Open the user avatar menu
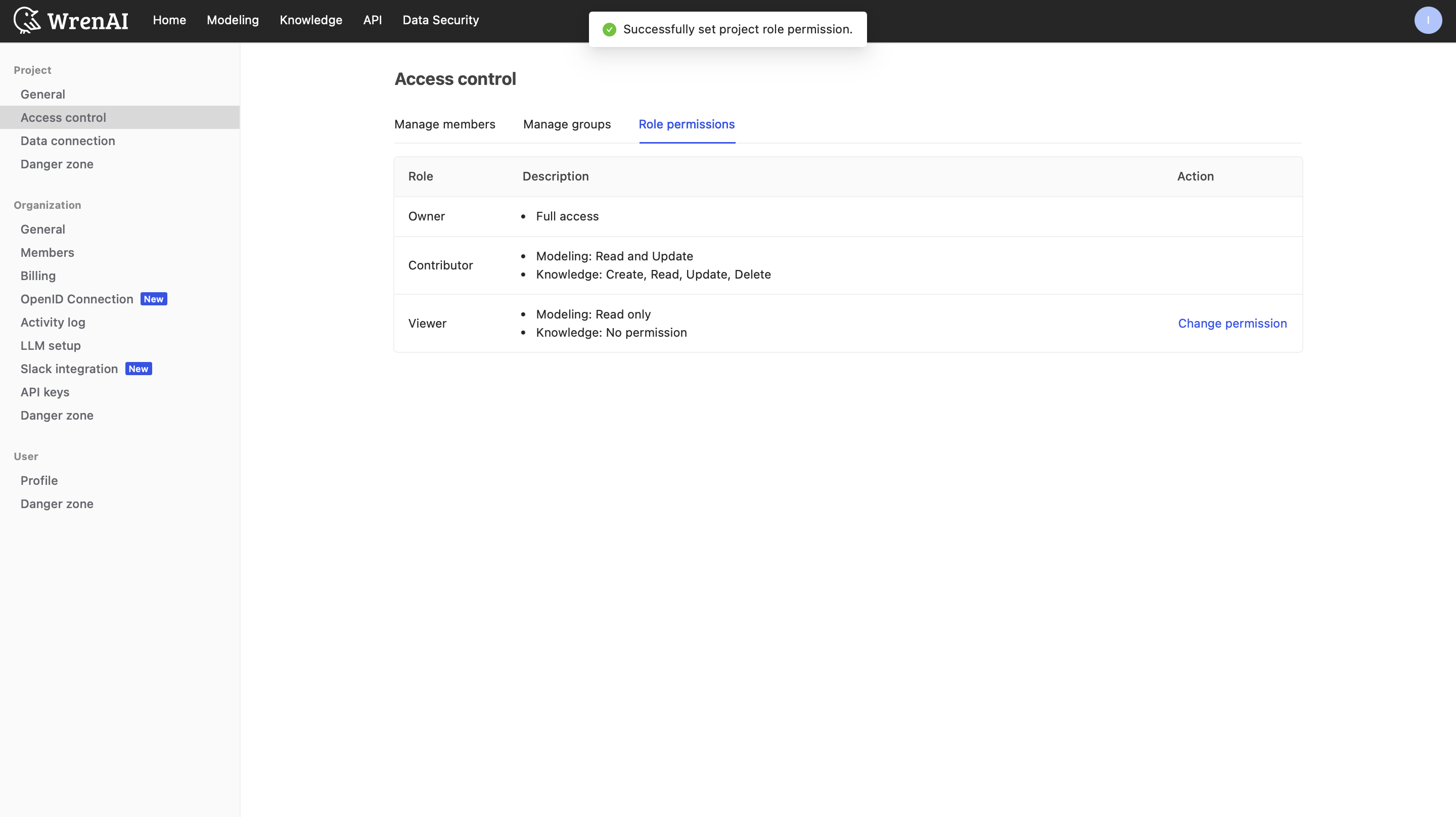1456x817 pixels. (1427, 20)
